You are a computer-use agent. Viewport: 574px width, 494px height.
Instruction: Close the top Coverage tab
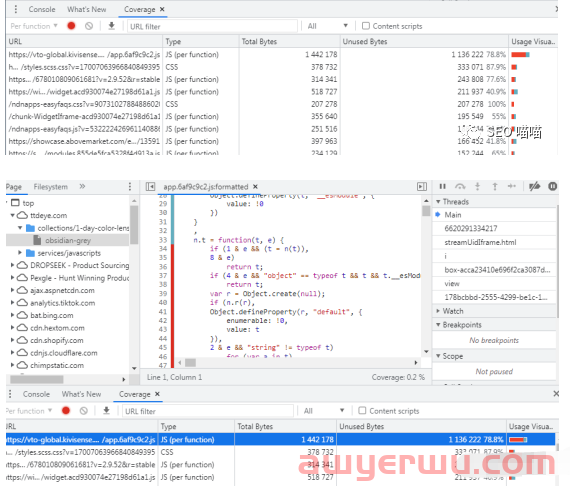(x=162, y=9)
